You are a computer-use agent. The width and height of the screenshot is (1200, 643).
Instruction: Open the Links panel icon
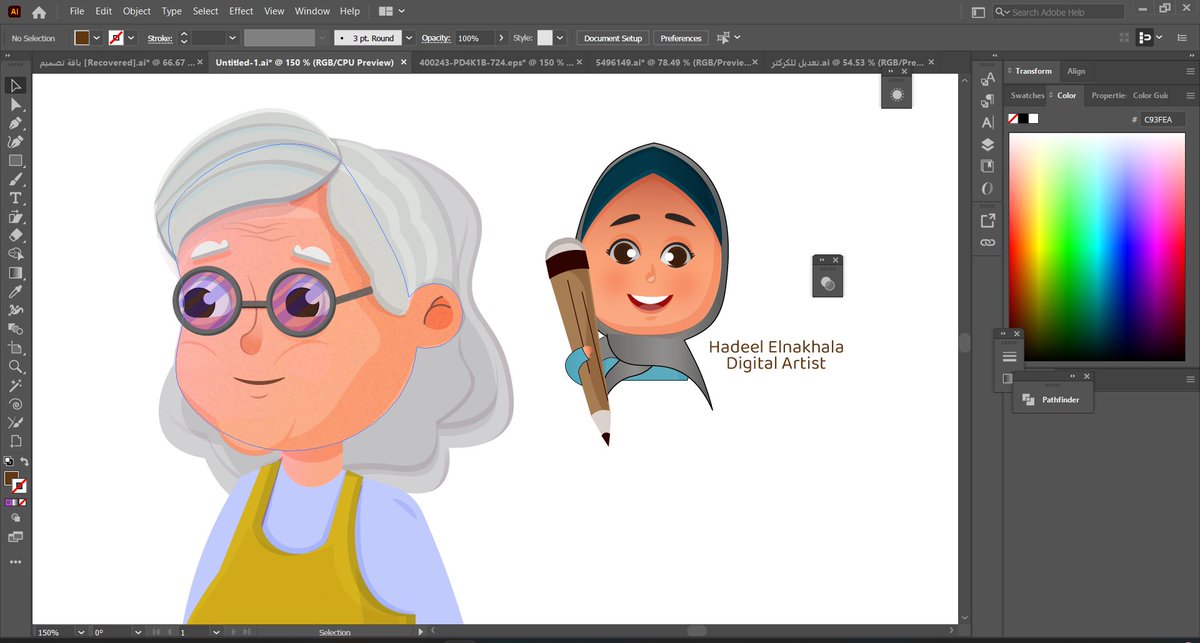coord(987,243)
